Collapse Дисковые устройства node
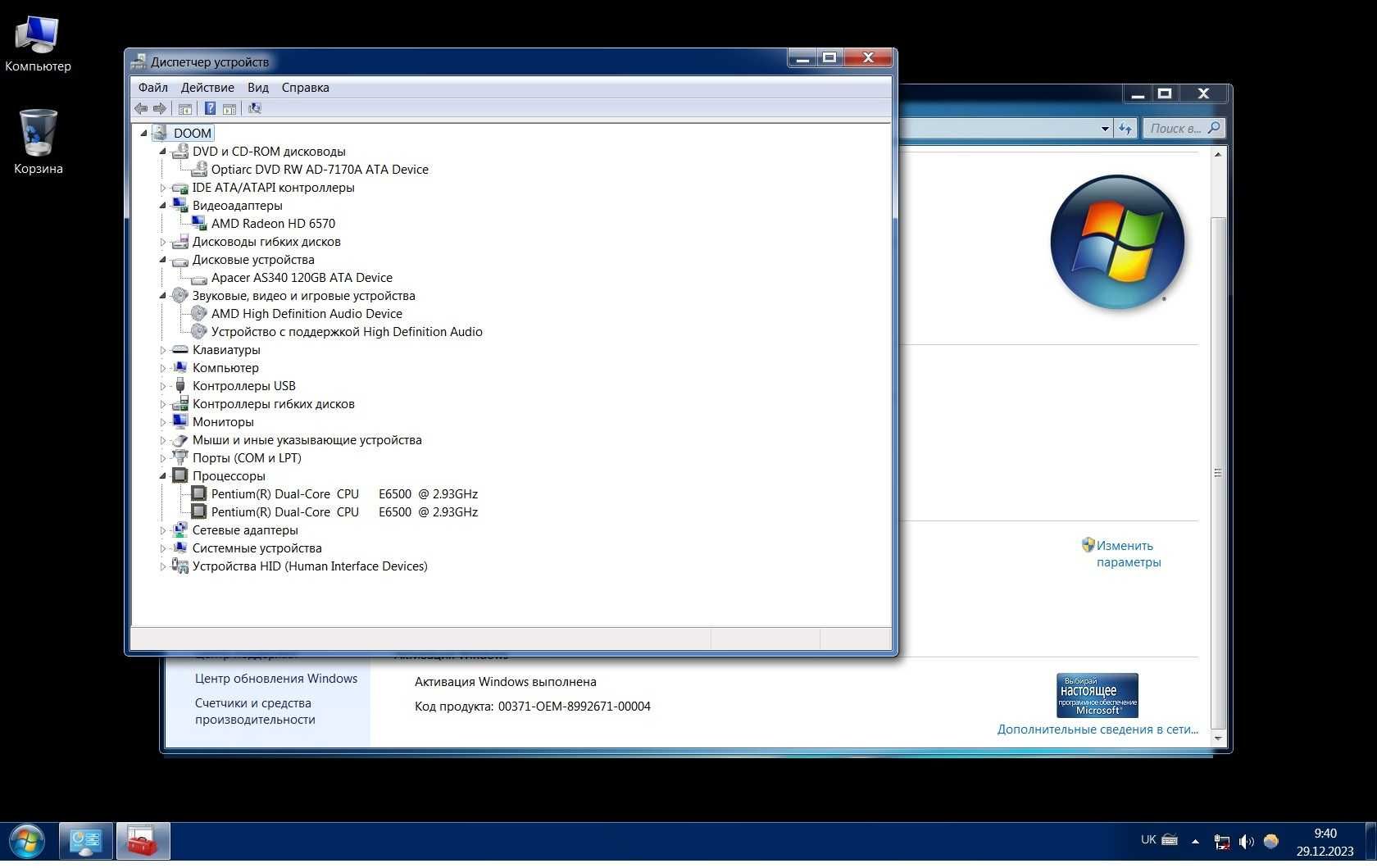1377x868 pixels. 162,259
